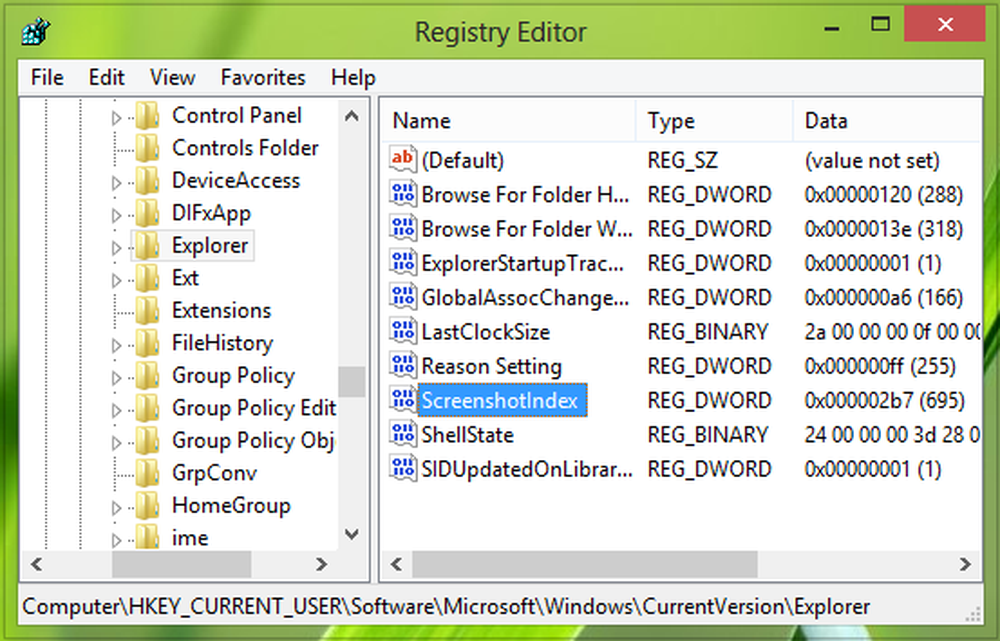Open the Favorites menu
The image size is (1000, 641).
coord(263,78)
